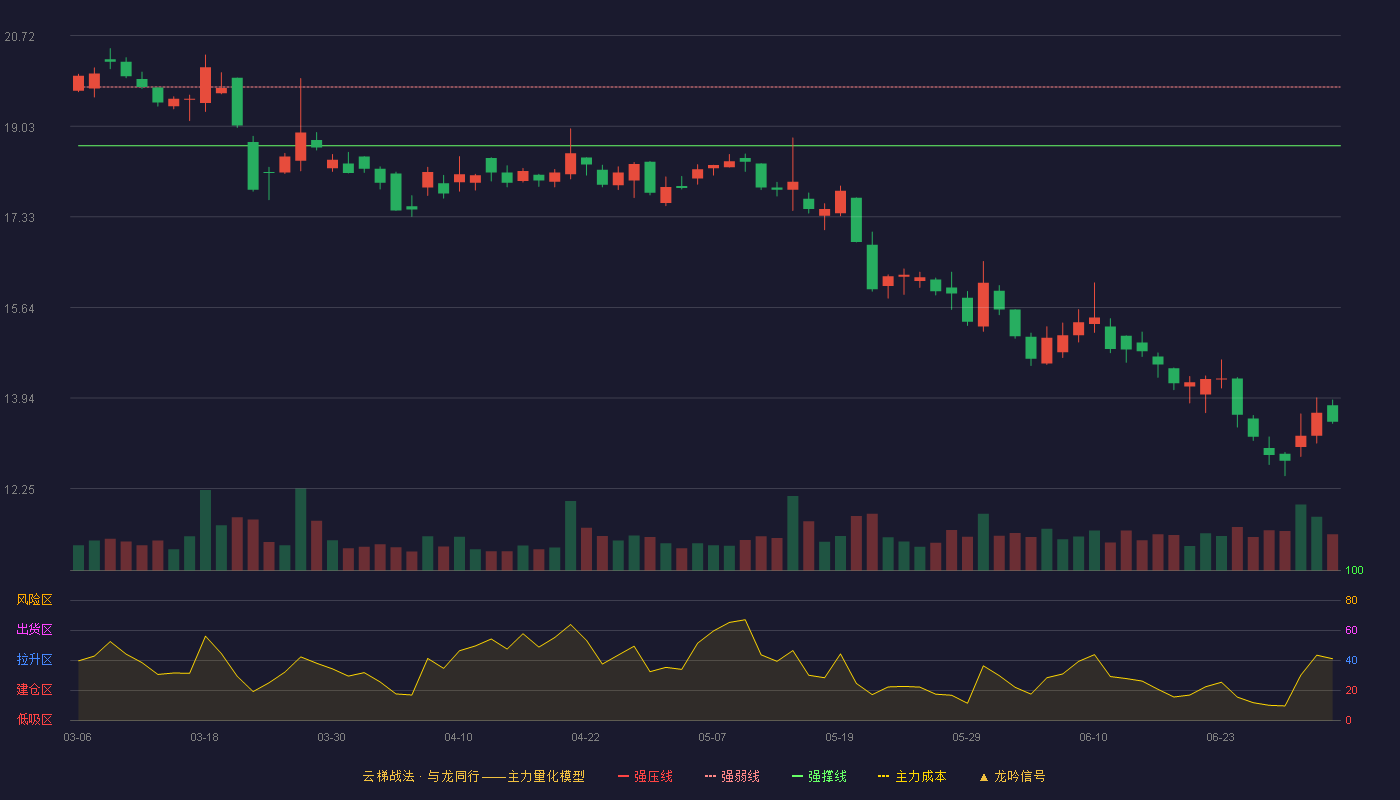Viewport: 1400px width, 800px height.
Task: Toggle the 主力成本 legend entry
Action: point(912,776)
